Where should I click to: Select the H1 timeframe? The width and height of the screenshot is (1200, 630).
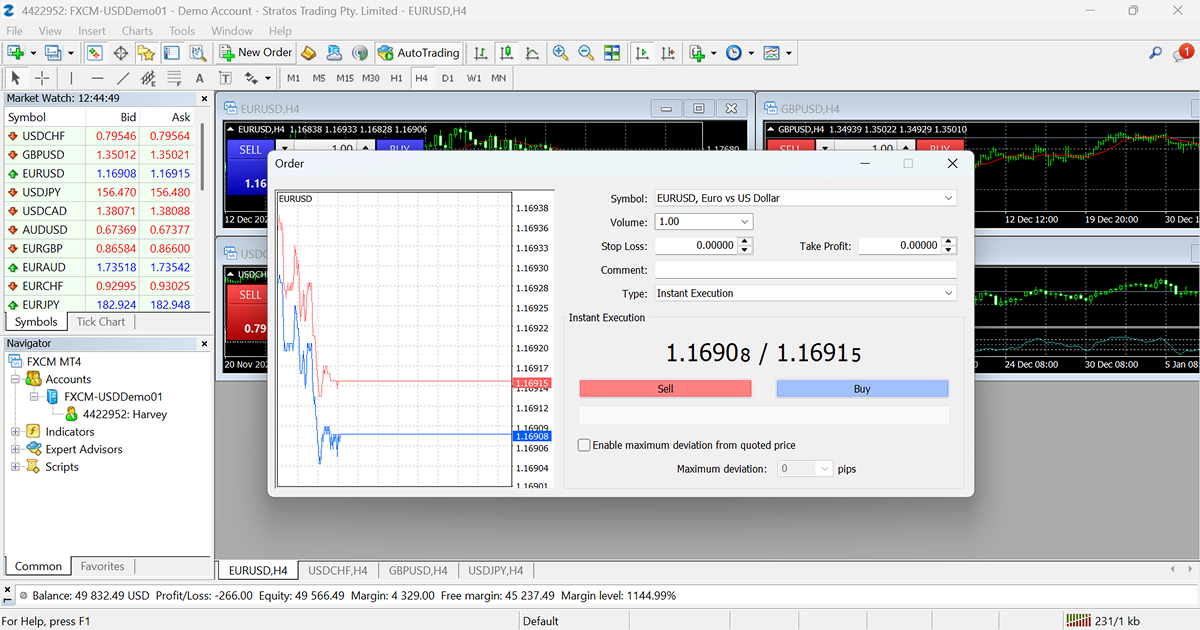point(397,78)
